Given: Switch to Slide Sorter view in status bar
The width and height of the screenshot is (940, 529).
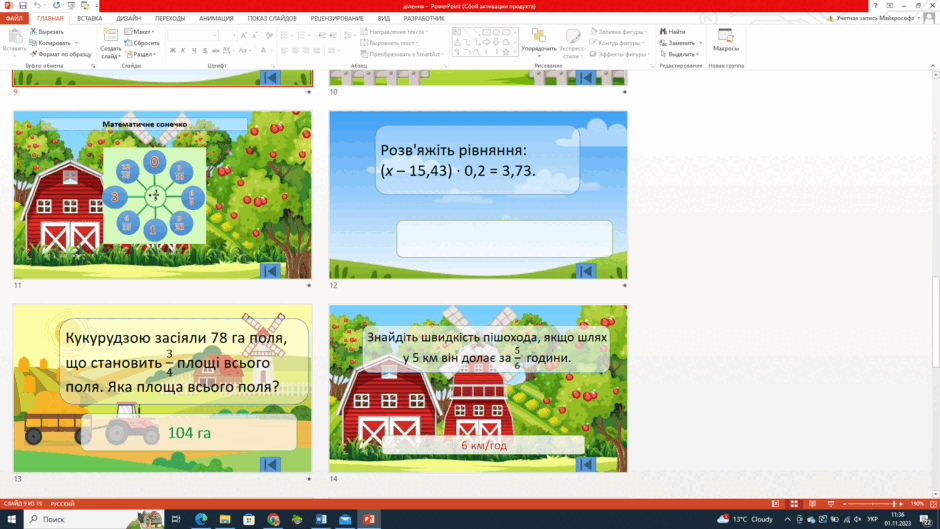Looking at the screenshot, I should 794,504.
